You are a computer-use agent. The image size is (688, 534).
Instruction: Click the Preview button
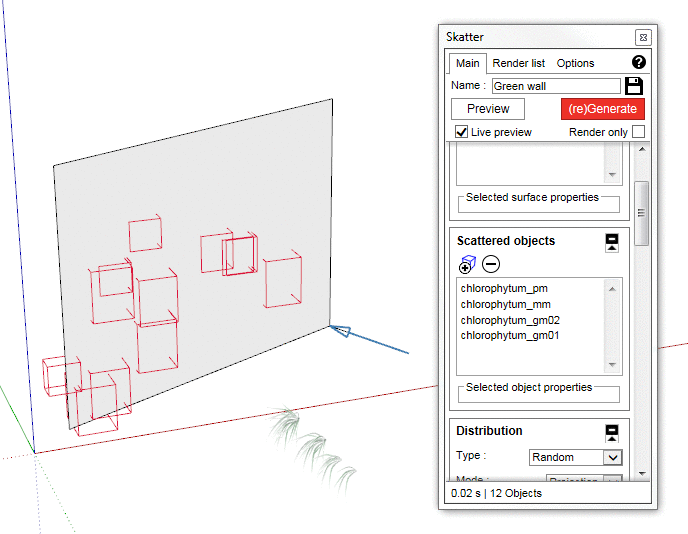[488, 109]
